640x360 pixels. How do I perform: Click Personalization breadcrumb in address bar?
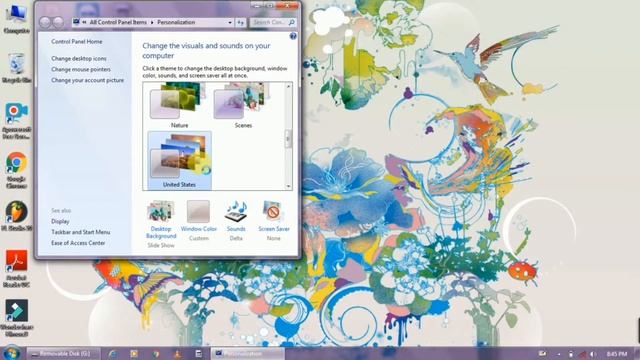tap(176, 22)
